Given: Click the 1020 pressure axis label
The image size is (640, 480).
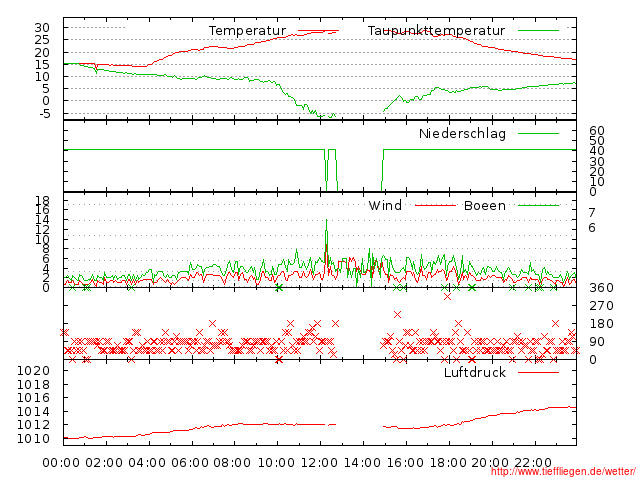Looking at the screenshot, I should (33, 371).
